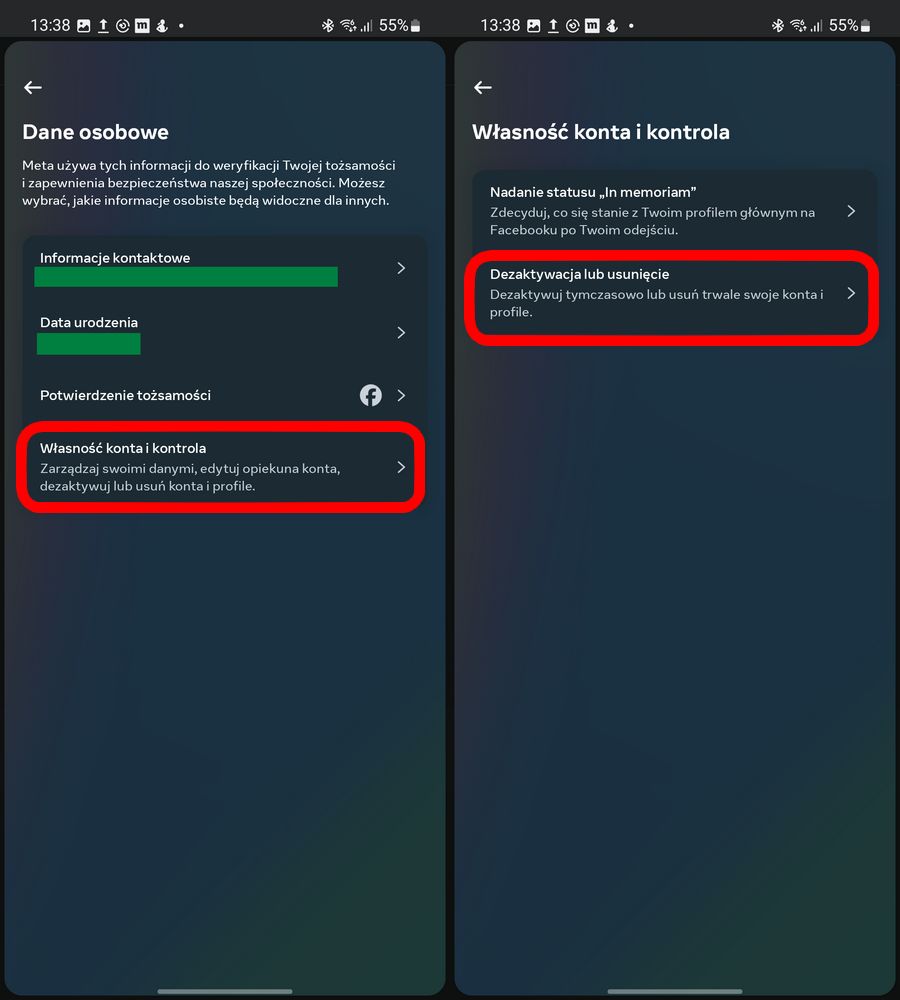Tap the upload arrow icon in left status bar
Screen dimensions: 900x1000
pyautogui.click(x=103, y=26)
